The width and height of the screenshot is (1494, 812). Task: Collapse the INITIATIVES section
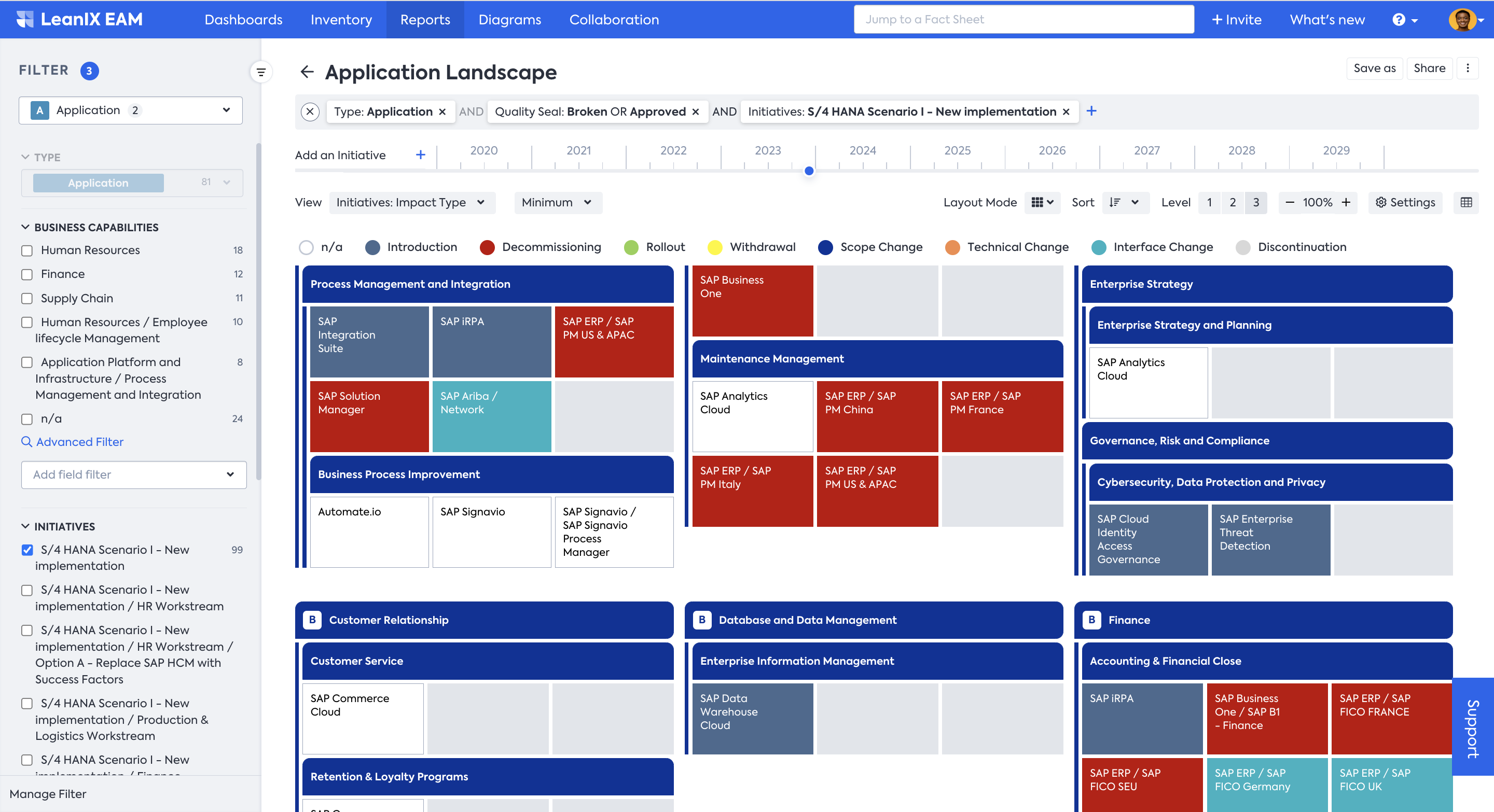click(25, 526)
